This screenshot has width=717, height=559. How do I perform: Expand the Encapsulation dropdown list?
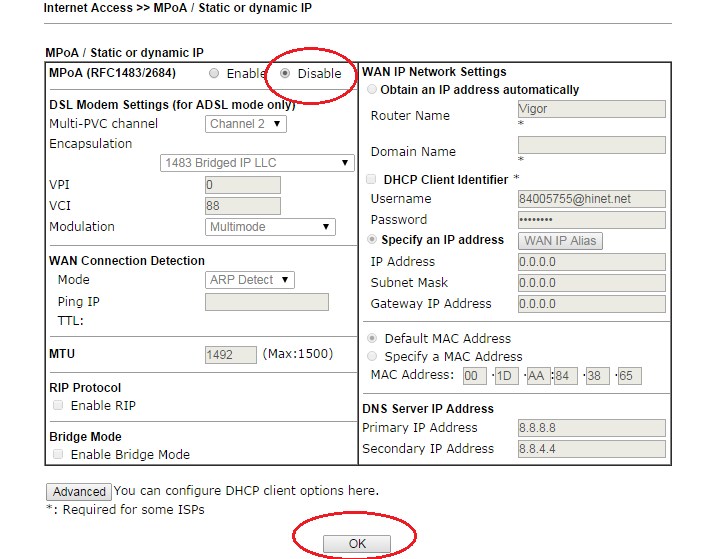pos(257,163)
